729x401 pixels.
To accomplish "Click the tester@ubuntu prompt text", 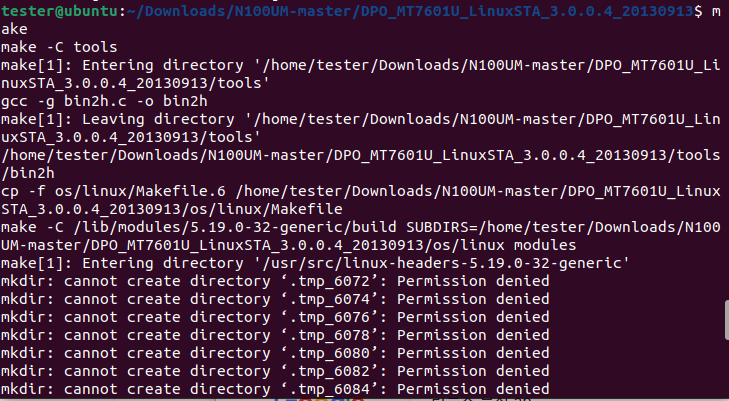I will [x=60, y=11].
